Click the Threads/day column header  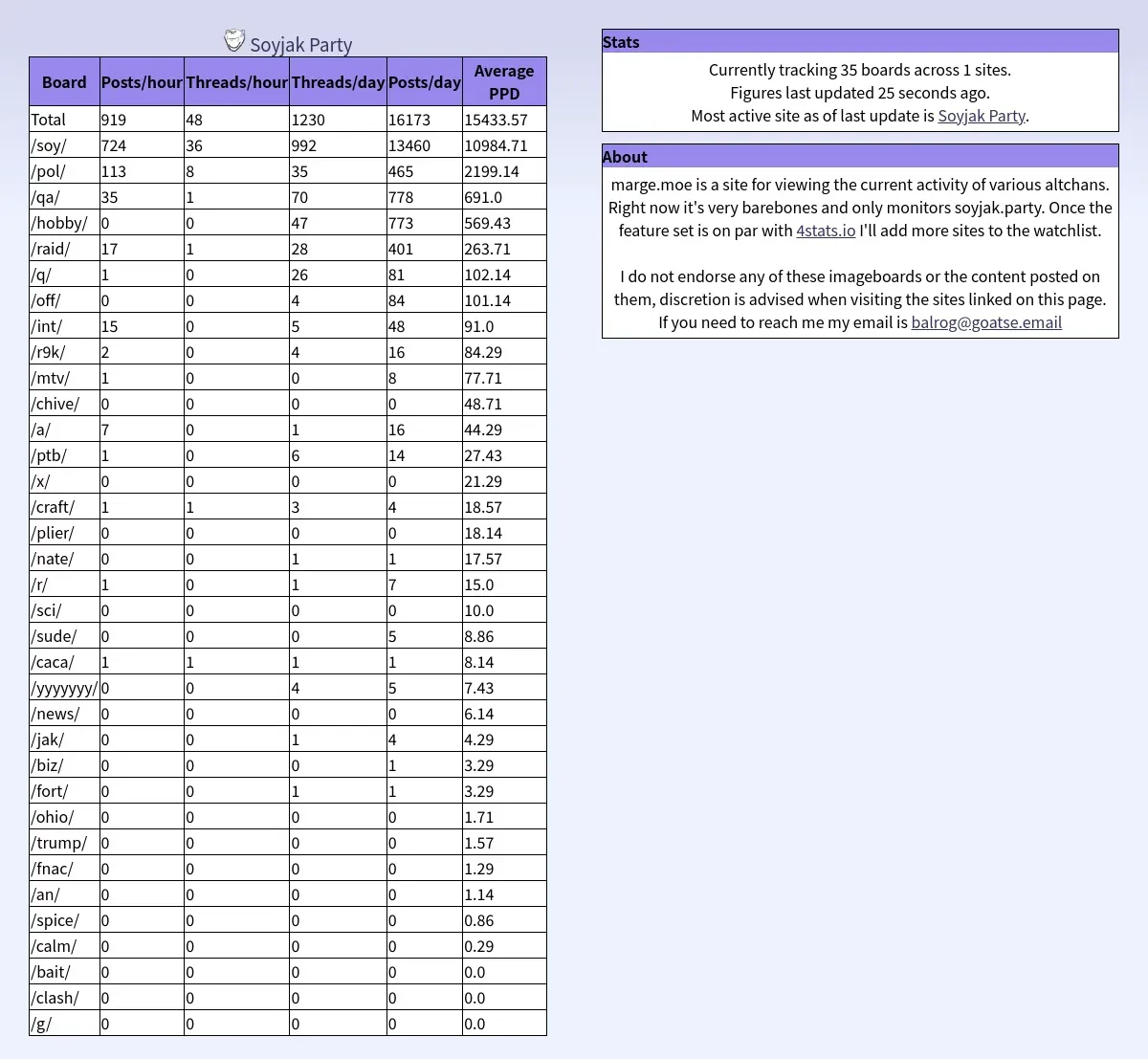click(338, 82)
